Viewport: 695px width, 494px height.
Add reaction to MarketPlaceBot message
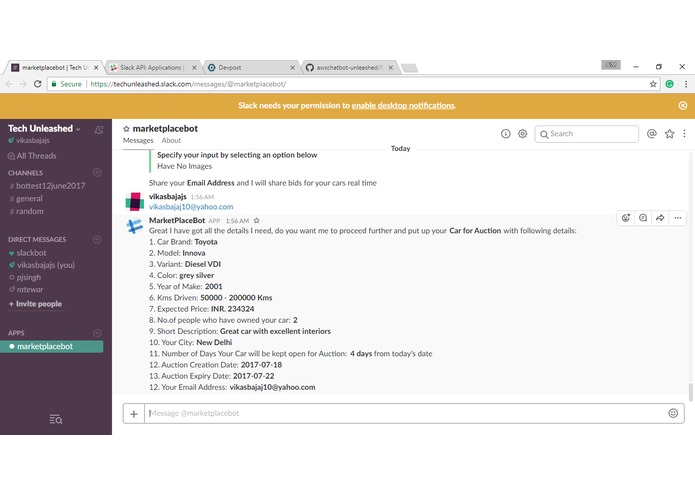(626, 218)
